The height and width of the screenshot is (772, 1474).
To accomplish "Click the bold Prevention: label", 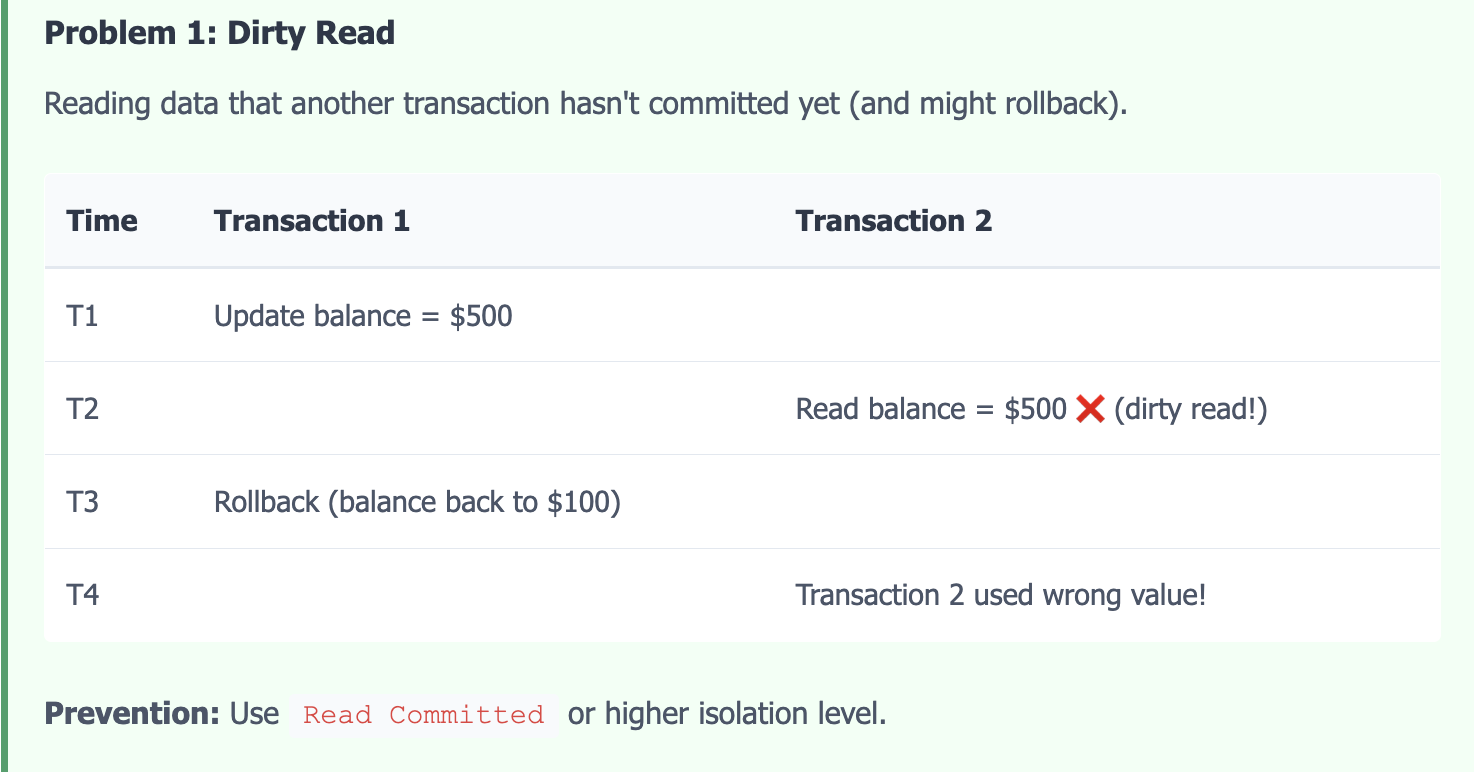I will 132,714.
